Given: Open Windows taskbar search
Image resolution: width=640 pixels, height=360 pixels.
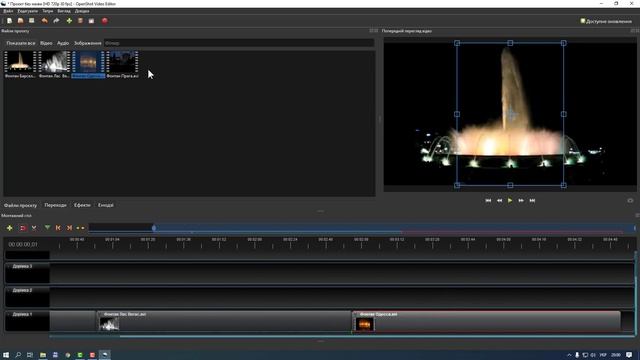Looking at the screenshot, I should point(18,355).
